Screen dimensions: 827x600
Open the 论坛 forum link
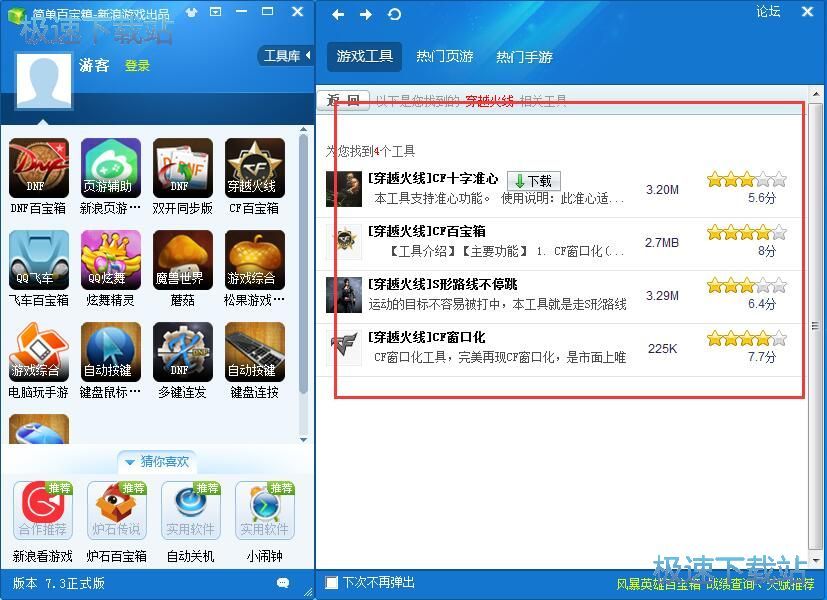[x=768, y=12]
